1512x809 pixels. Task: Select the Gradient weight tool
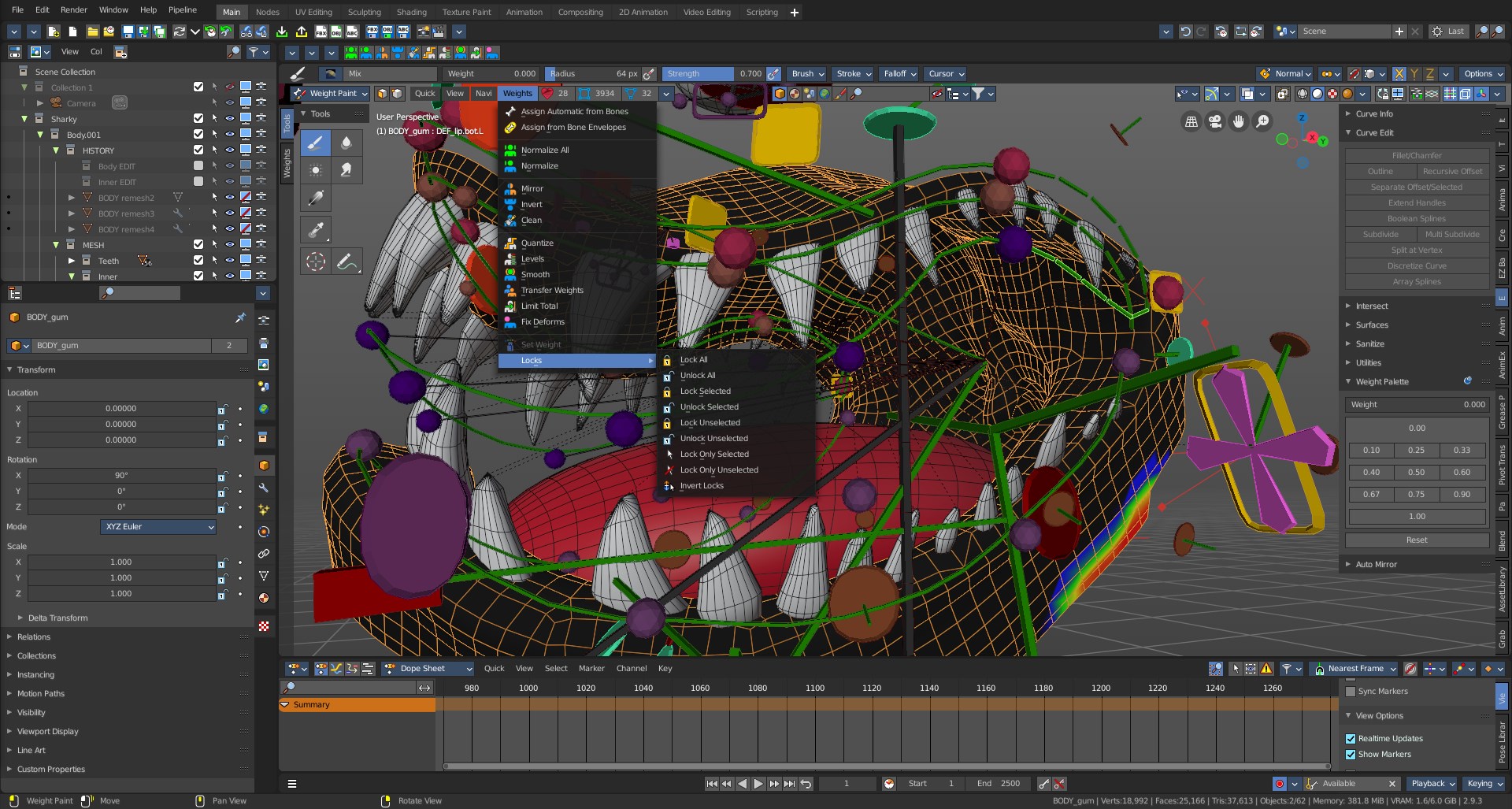(316, 198)
